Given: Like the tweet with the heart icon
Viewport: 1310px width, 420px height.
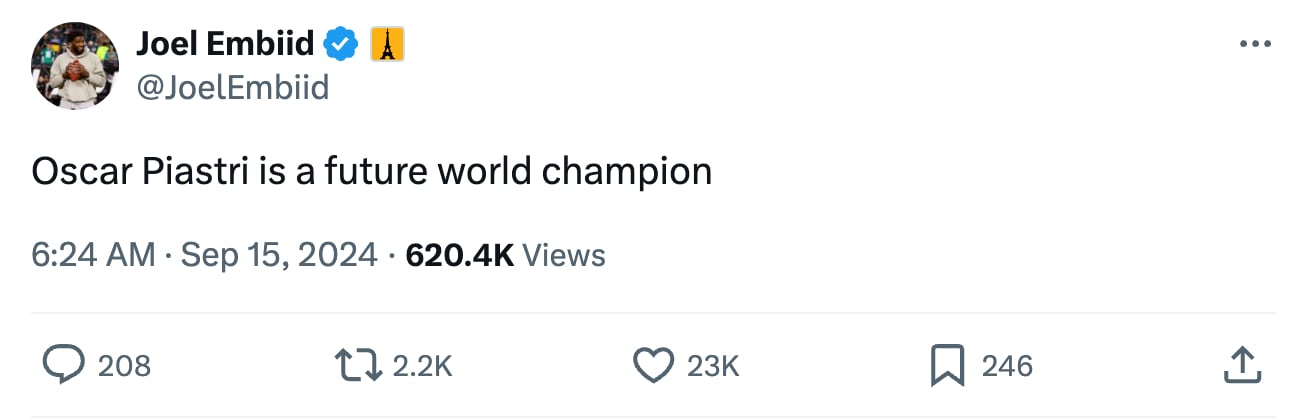Looking at the screenshot, I should [x=654, y=366].
